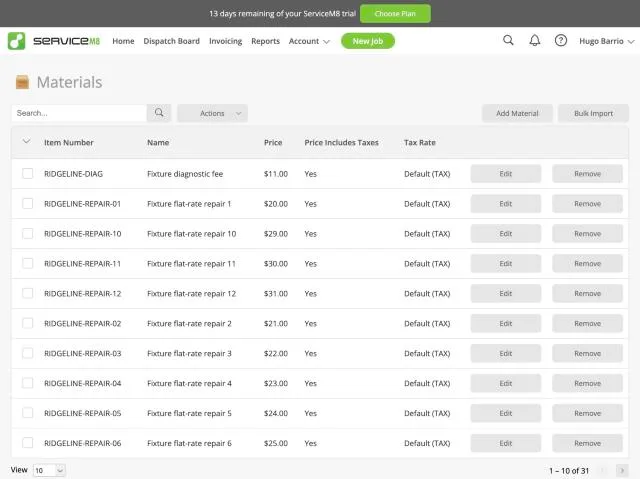Viewport: 640px width, 479px height.
Task: Select the RIDGELINE-REPAIR-03 checkbox
Action: [x=28, y=353]
